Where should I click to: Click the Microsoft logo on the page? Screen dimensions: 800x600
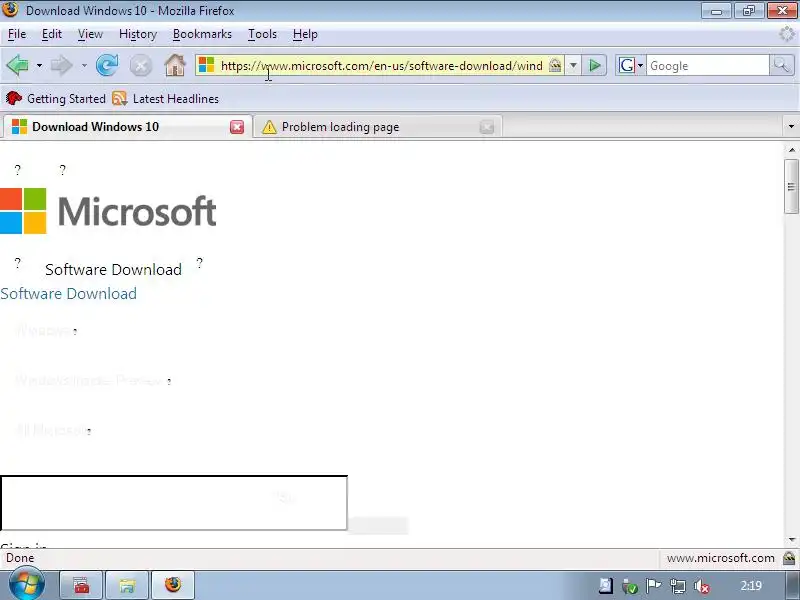coord(108,211)
